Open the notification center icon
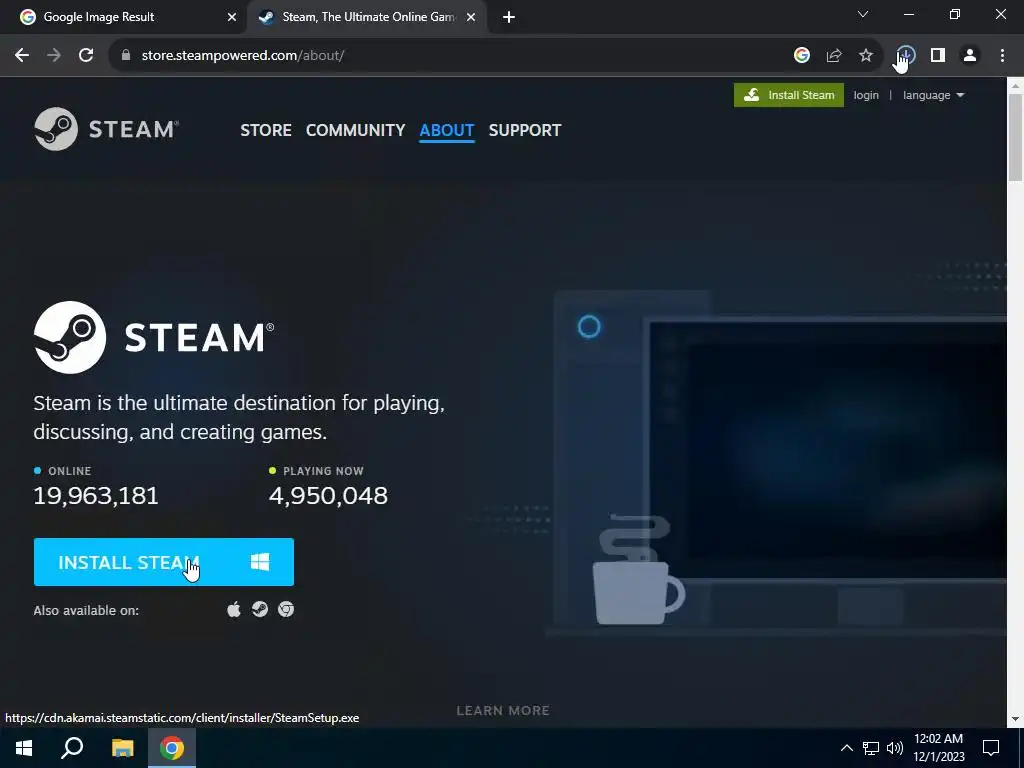 click(991, 748)
